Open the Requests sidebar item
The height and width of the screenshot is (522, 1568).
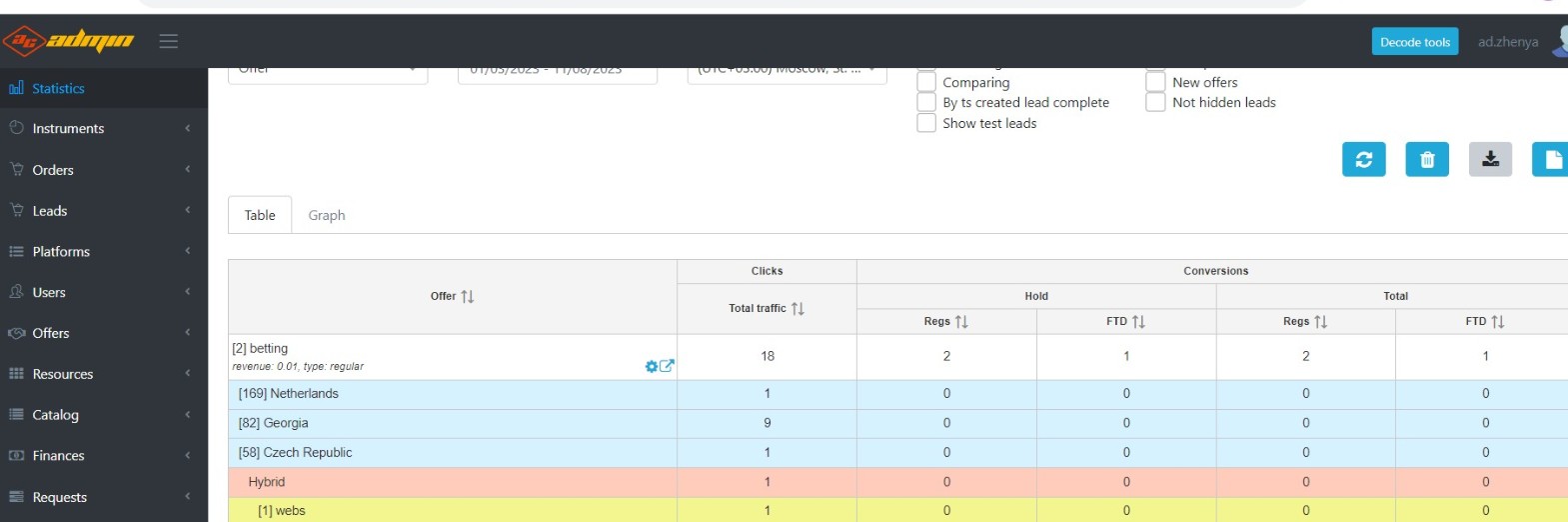pos(104,497)
